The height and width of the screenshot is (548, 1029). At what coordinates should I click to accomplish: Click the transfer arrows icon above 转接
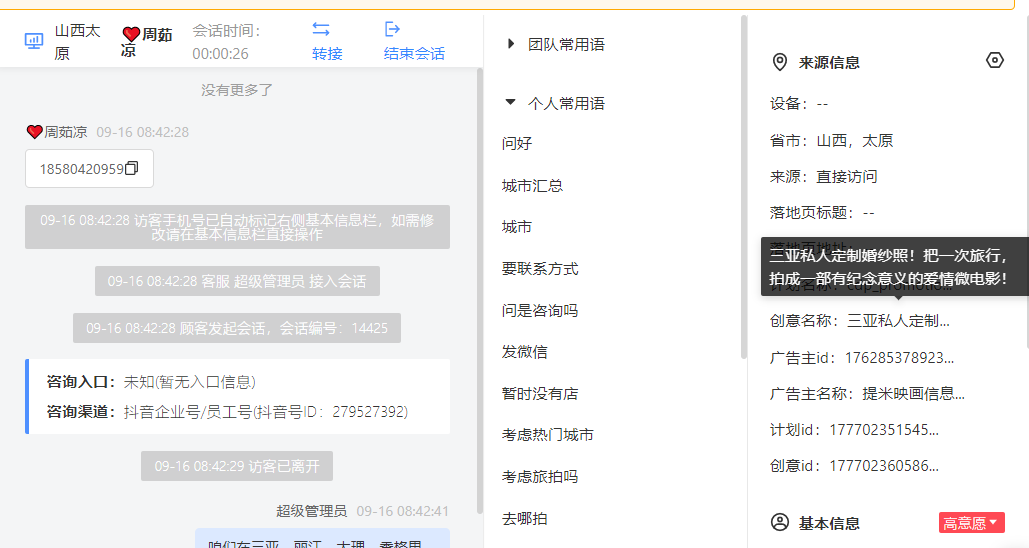[321, 30]
